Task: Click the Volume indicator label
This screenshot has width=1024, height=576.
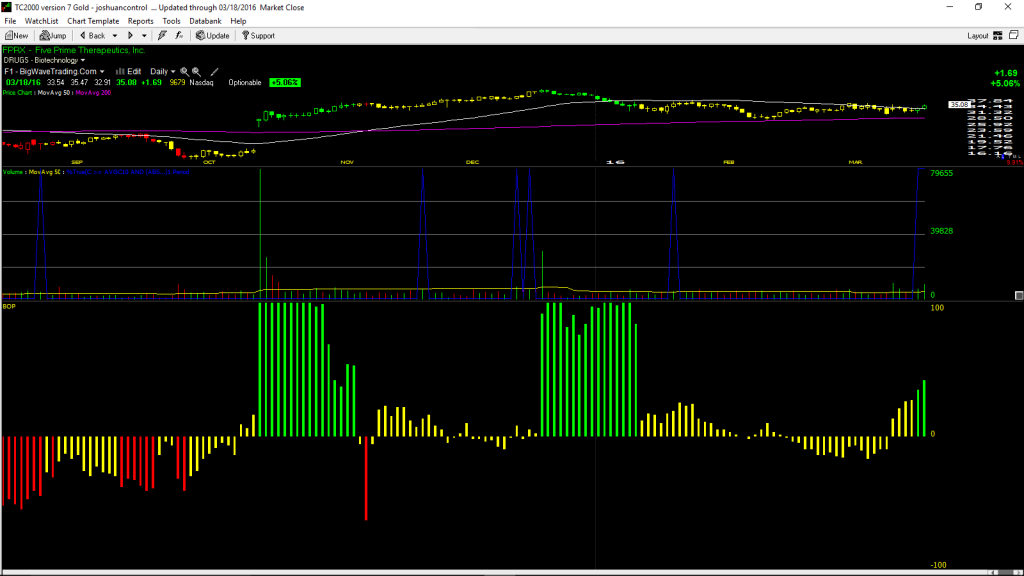Action: (x=13, y=172)
